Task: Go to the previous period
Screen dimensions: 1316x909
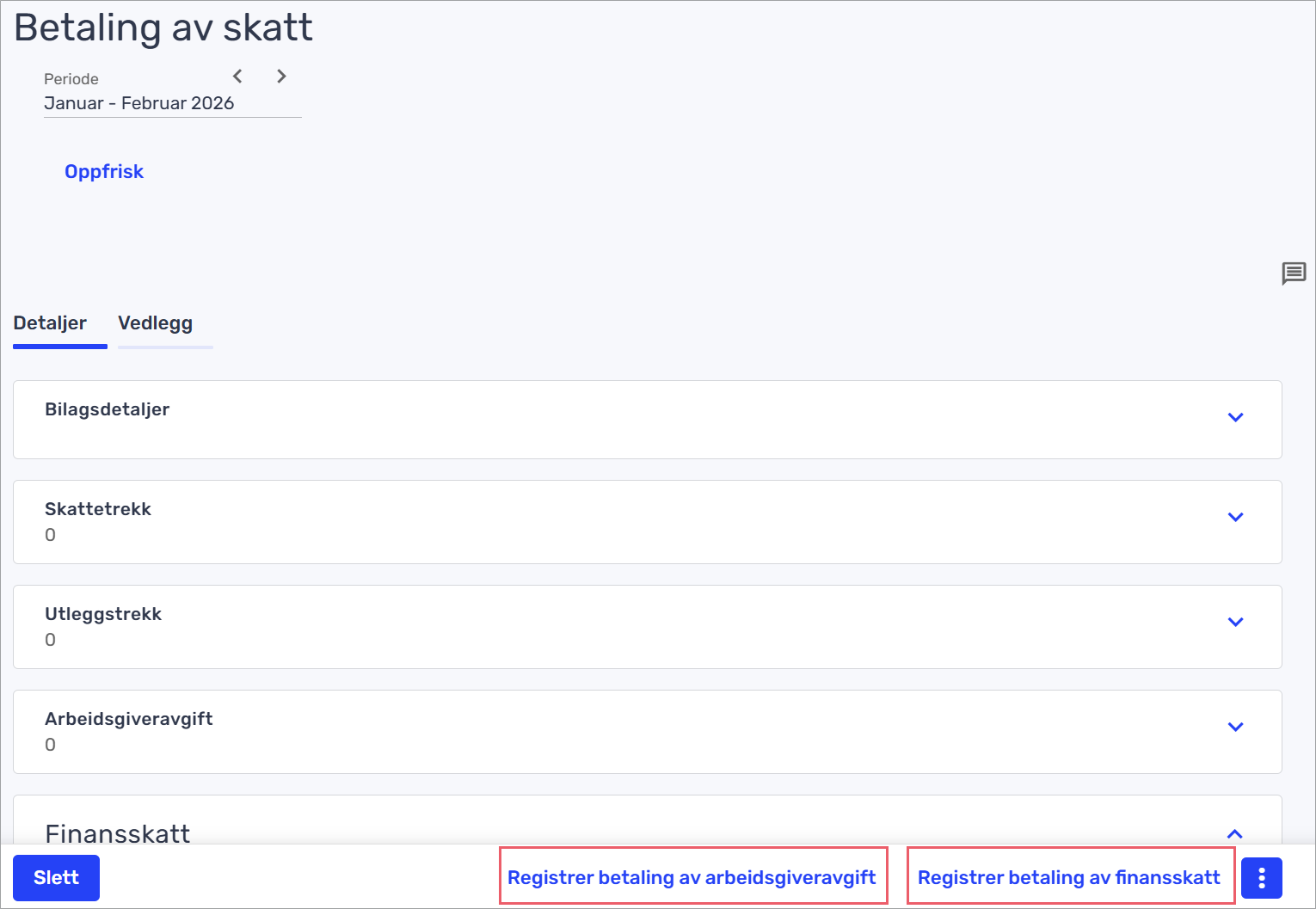Action: coord(238,77)
